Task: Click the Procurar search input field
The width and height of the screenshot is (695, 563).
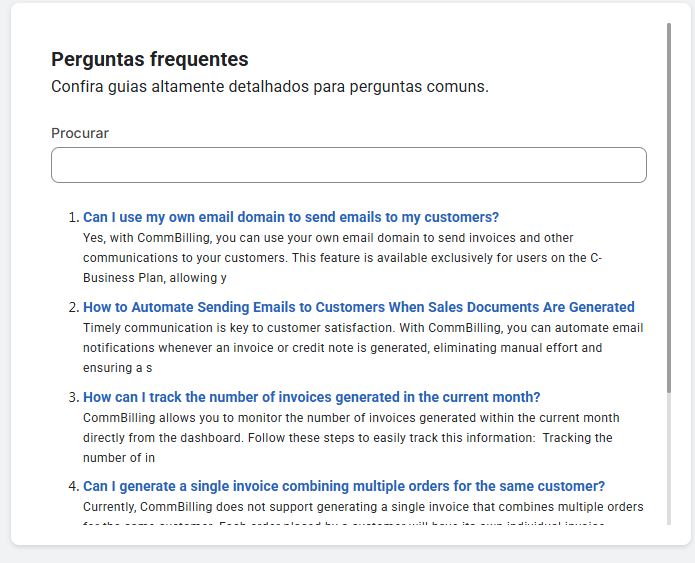Action: 348,166
